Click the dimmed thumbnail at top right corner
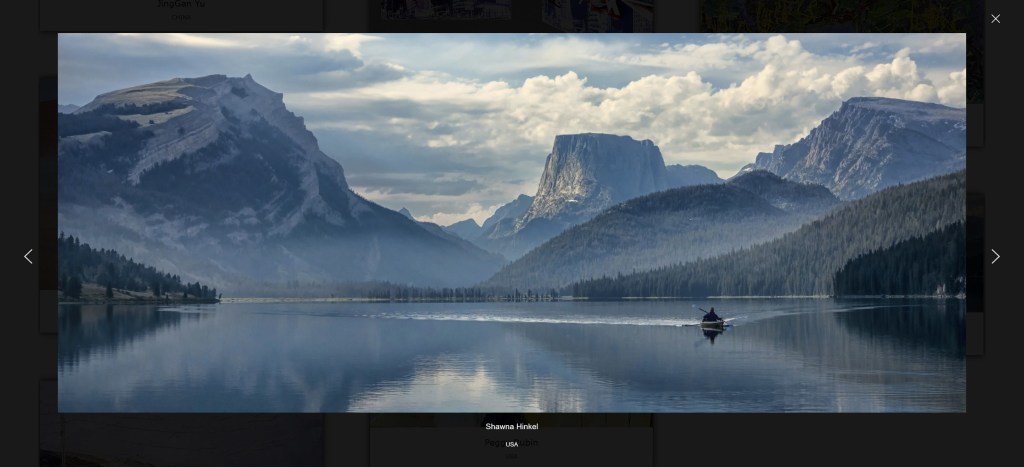This screenshot has height=467, width=1024. [840, 14]
